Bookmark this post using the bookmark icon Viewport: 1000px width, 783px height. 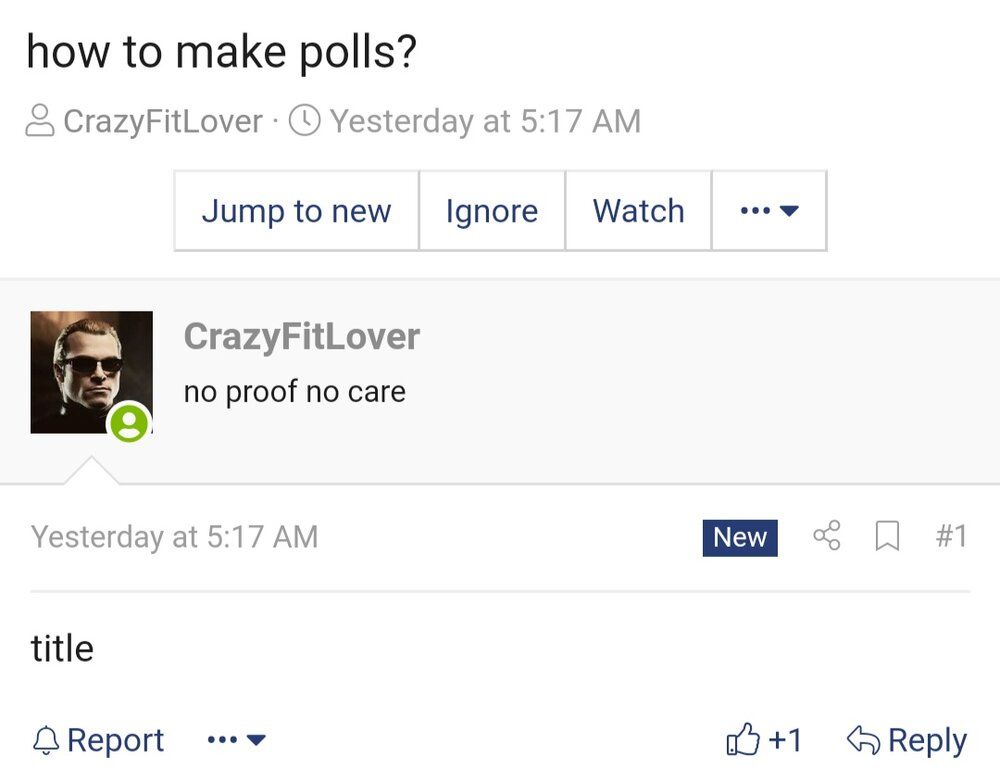pyautogui.click(x=886, y=537)
